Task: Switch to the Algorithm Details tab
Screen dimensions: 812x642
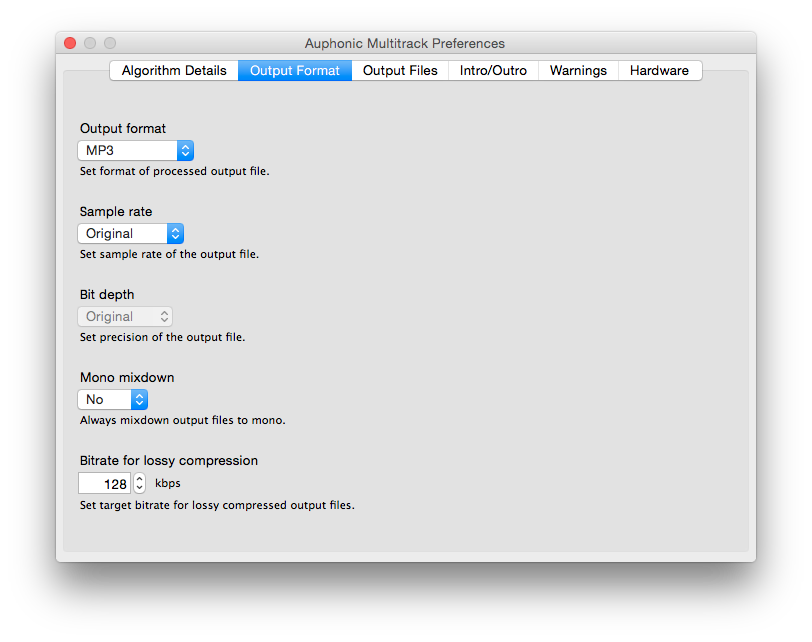Action: click(174, 70)
